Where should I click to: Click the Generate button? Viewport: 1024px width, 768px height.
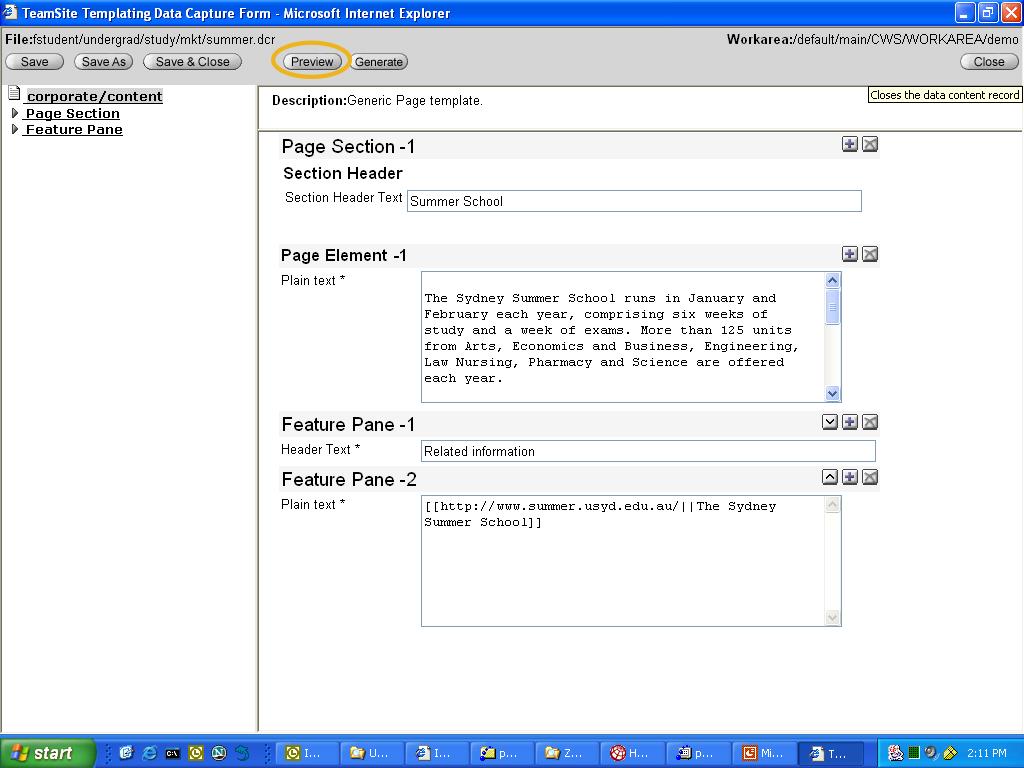click(379, 62)
